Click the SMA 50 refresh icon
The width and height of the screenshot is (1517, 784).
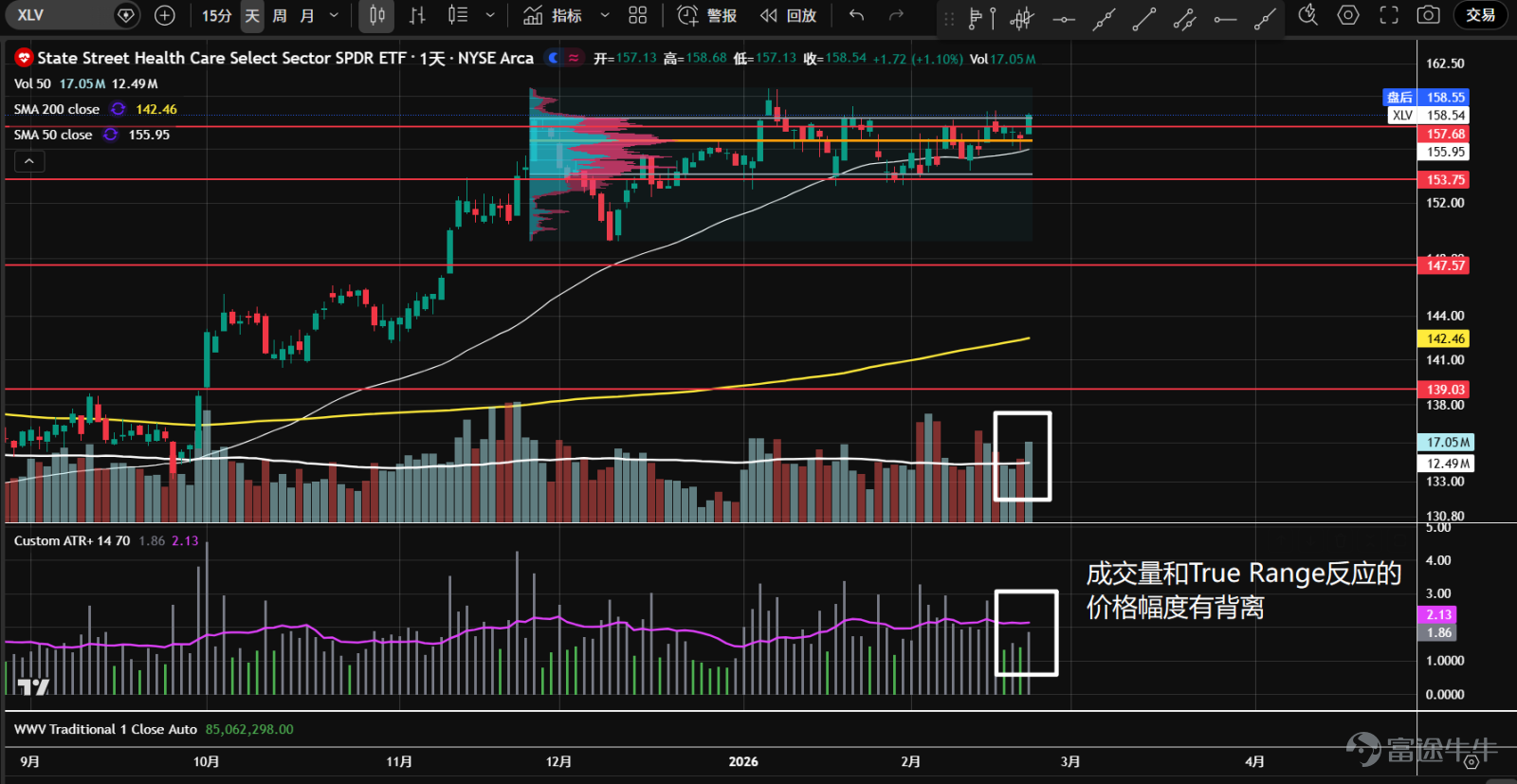coord(111,135)
